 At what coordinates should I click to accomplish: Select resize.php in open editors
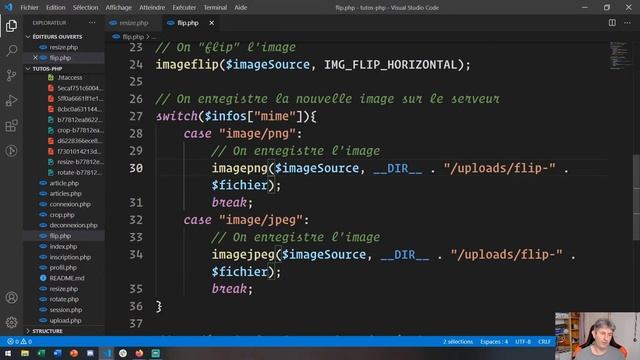coord(64,47)
